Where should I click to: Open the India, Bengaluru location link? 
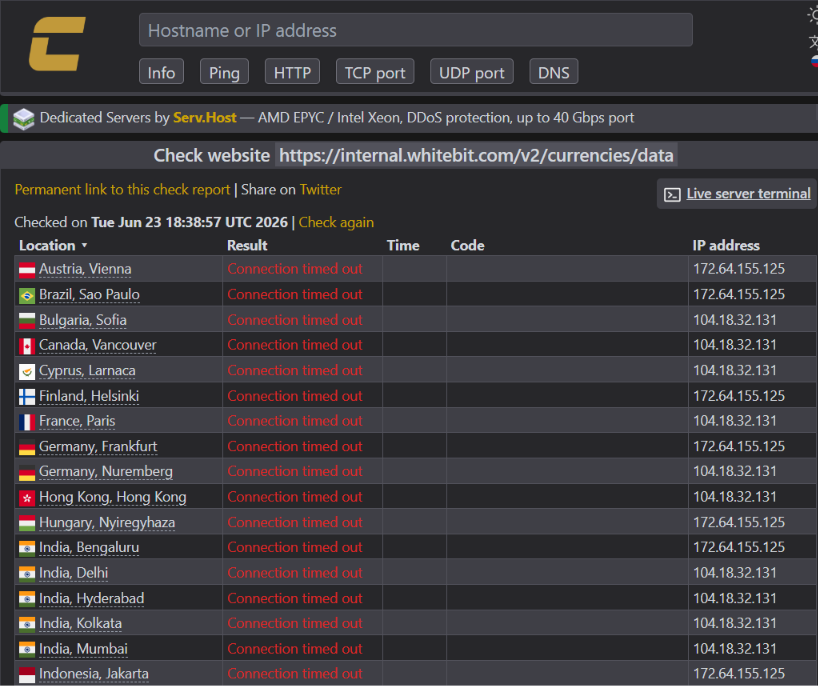(89, 548)
